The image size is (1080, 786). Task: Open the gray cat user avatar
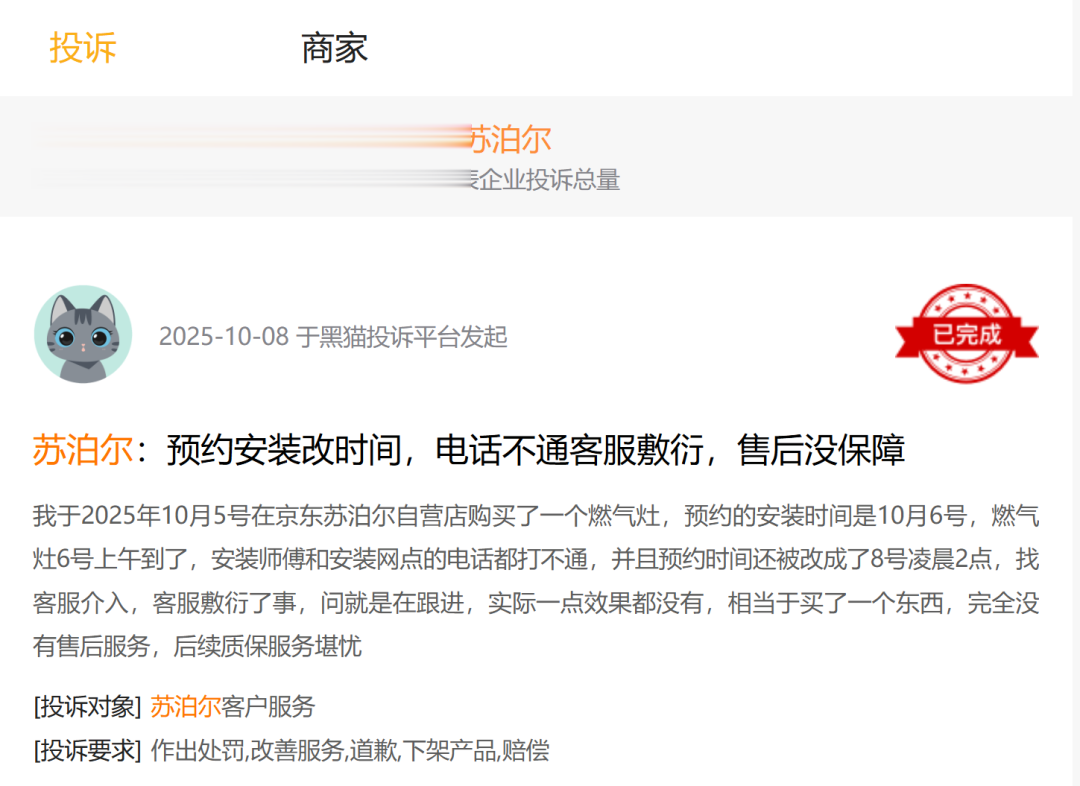[83, 334]
